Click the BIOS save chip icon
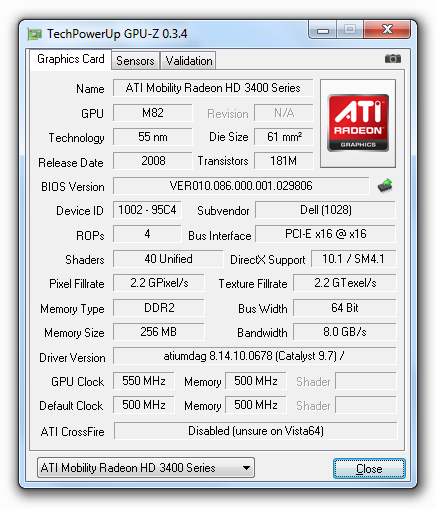Image resolution: width=436 pixels, height=509 pixels. (385, 186)
